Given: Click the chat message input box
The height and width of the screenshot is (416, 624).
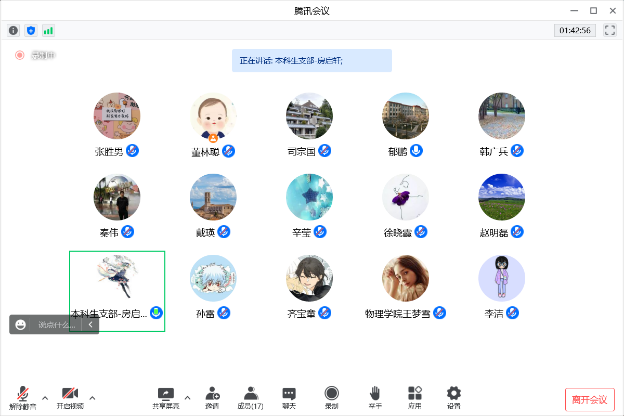Looking at the screenshot, I should pyautogui.click(x=57, y=324).
